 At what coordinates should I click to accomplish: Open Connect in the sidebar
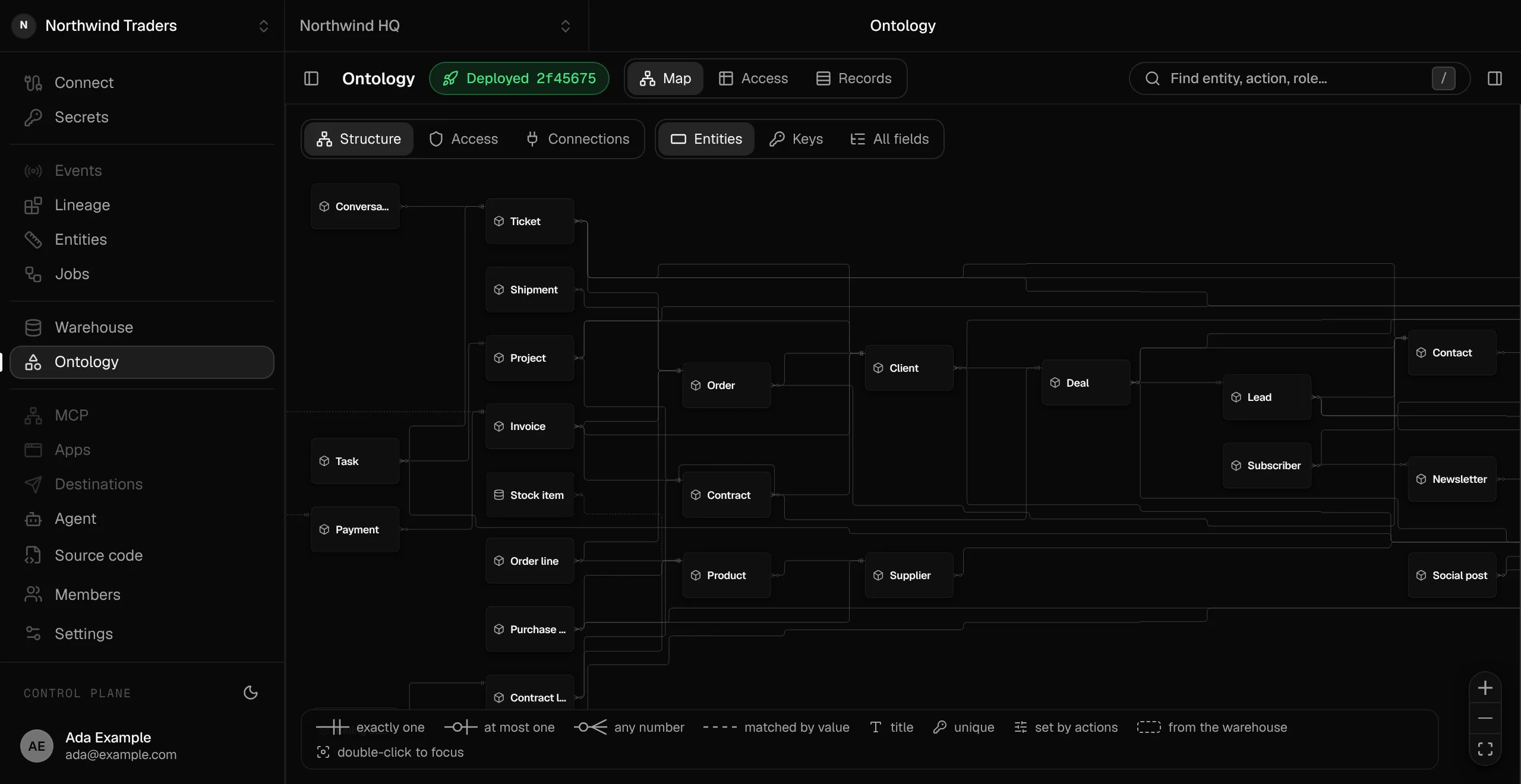click(142, 83)
